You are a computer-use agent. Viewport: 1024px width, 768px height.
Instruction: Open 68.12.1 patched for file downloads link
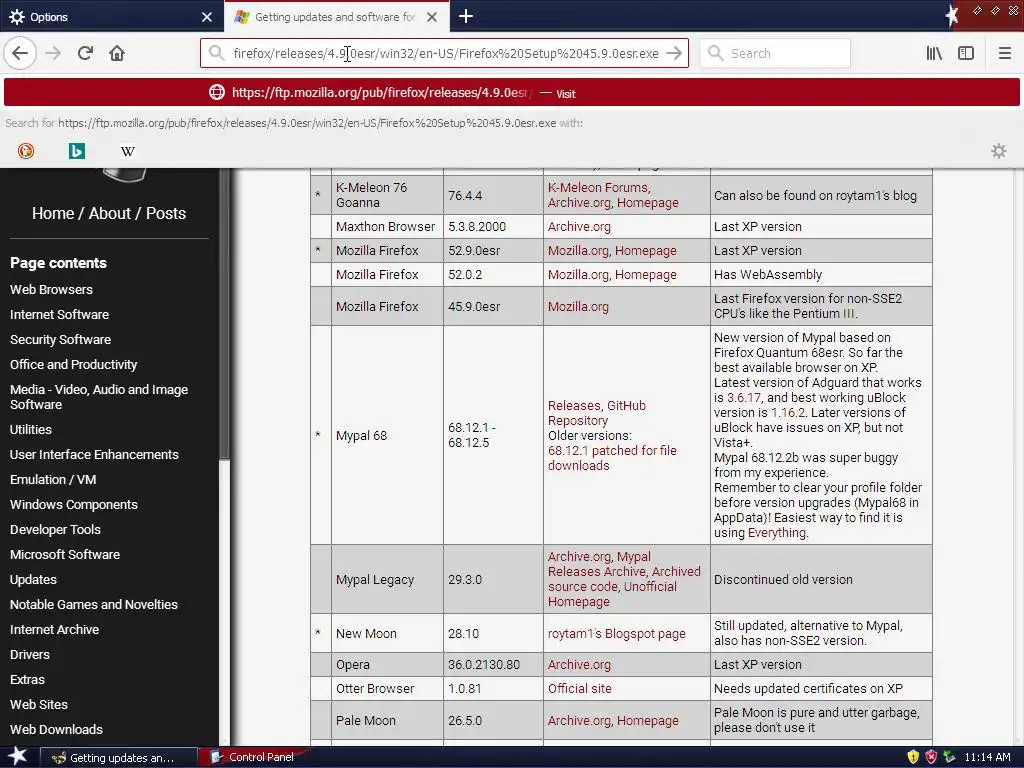click(x=612, y=458)
